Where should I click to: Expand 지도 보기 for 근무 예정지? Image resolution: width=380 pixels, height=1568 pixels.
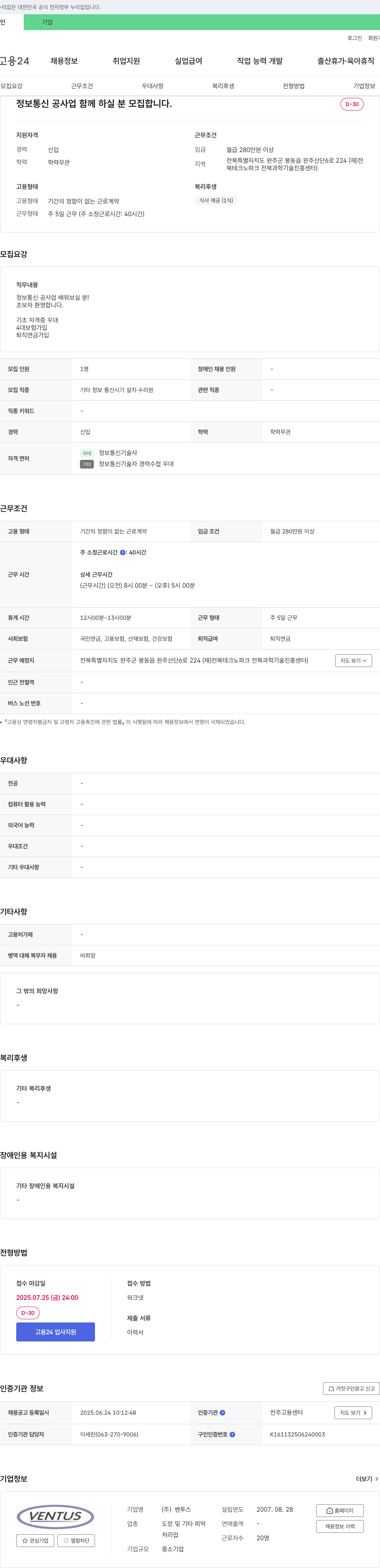point(353,661)
